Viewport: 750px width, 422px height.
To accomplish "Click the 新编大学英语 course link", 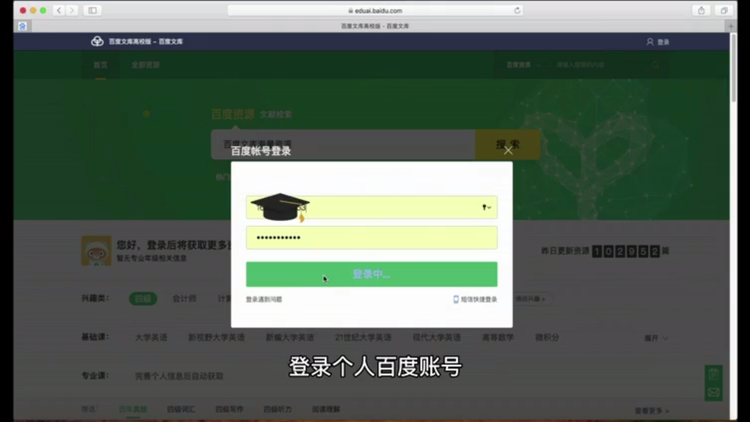I will pyautogui.click(x=289, y=337).
